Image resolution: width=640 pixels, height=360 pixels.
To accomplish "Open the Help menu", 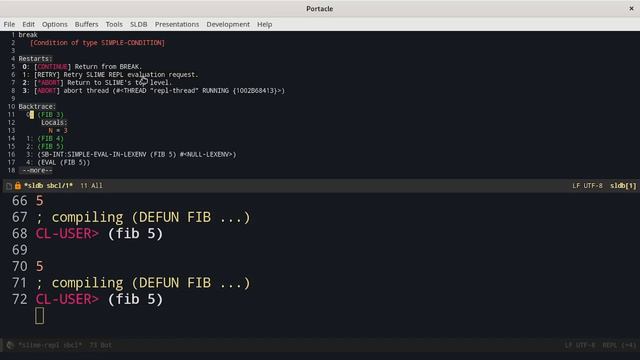I will (x=264, y=24).
